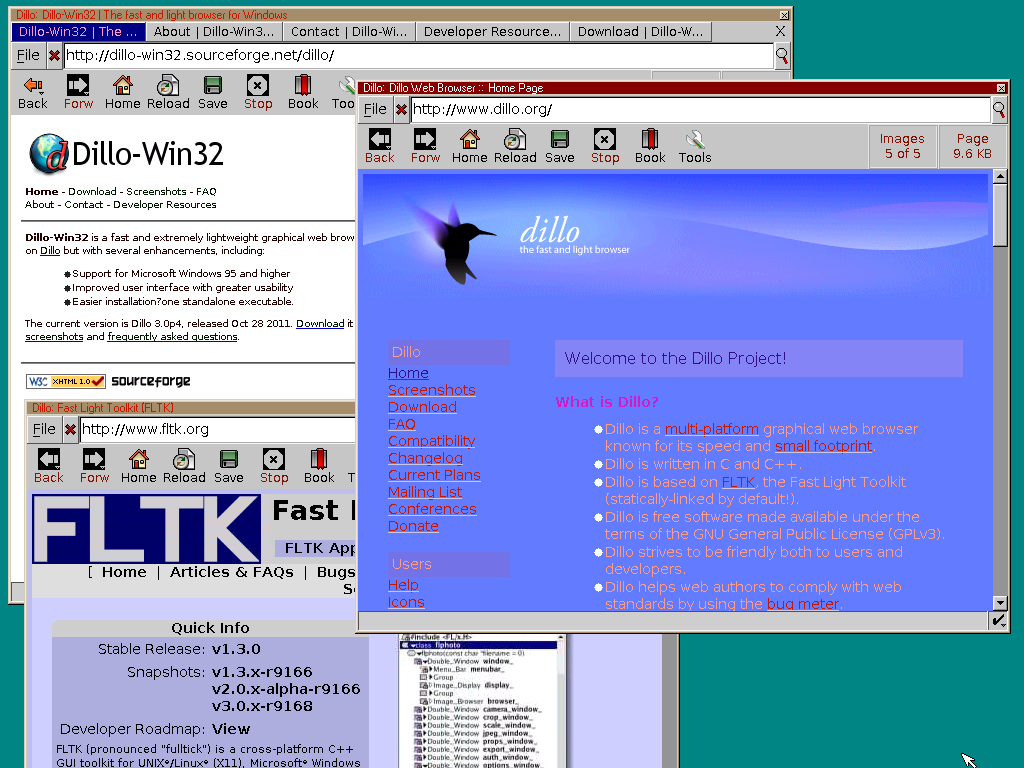Screen dimensions: 1024x768
Task: Click the Reload icon in the dillo.org window
Action: (515, 146)
